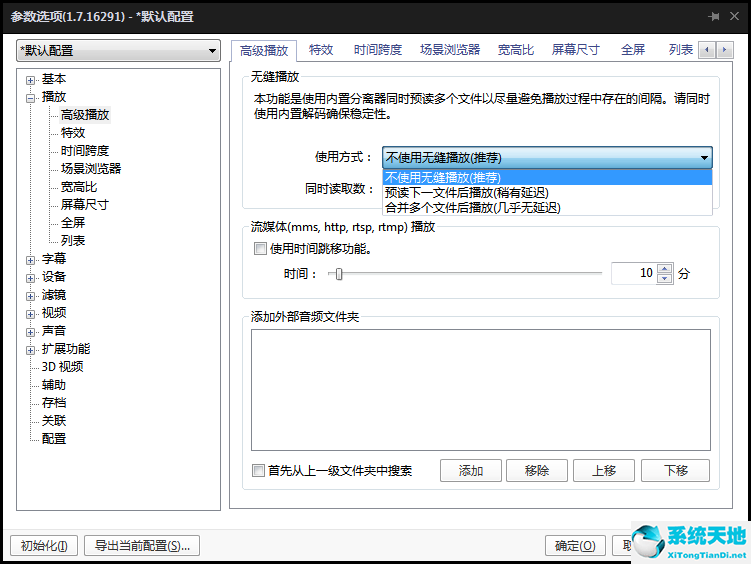Select 合并多个文件后播放(几乎无延迟) option
751x564 pixels.
click(472, 207)
